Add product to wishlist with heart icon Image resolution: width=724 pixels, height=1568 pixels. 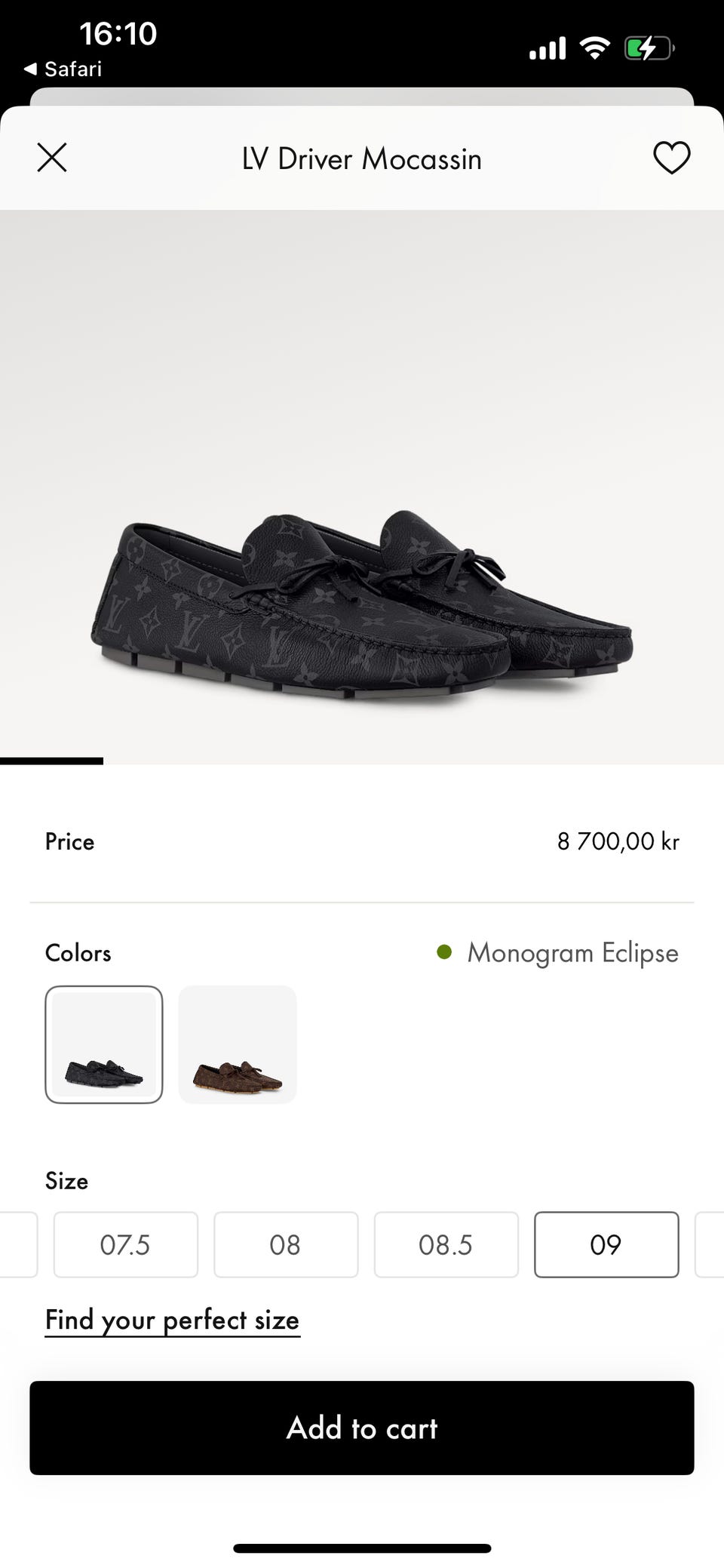pos(671,158)
